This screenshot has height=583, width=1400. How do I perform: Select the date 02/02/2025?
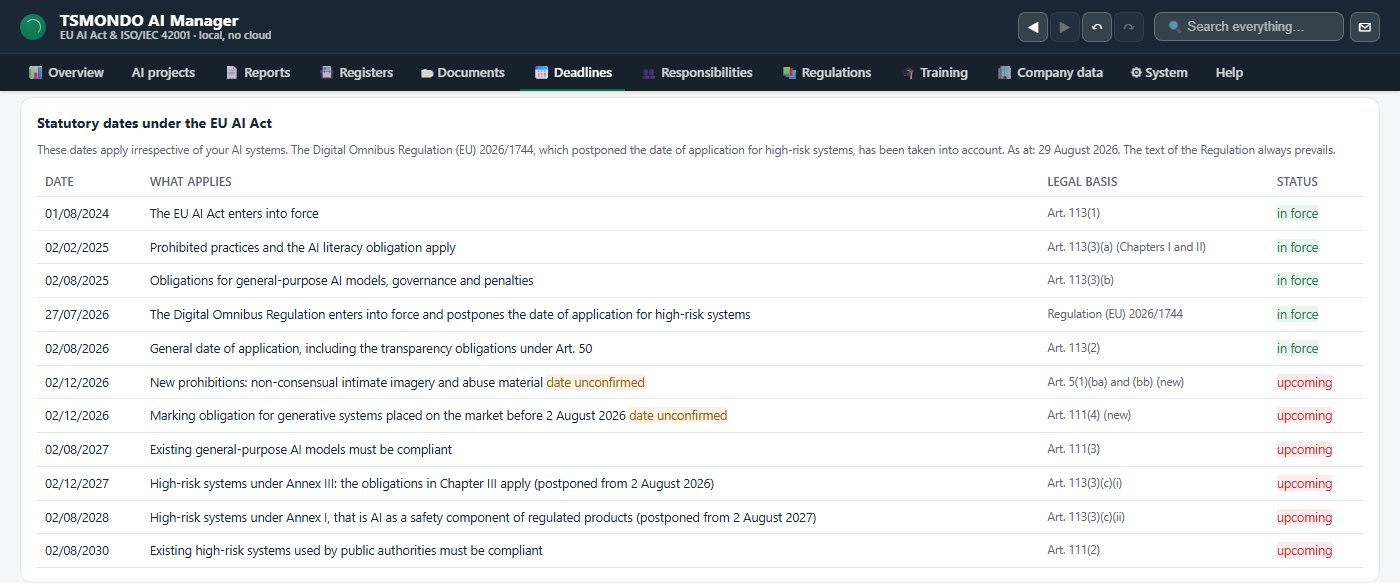77,247
